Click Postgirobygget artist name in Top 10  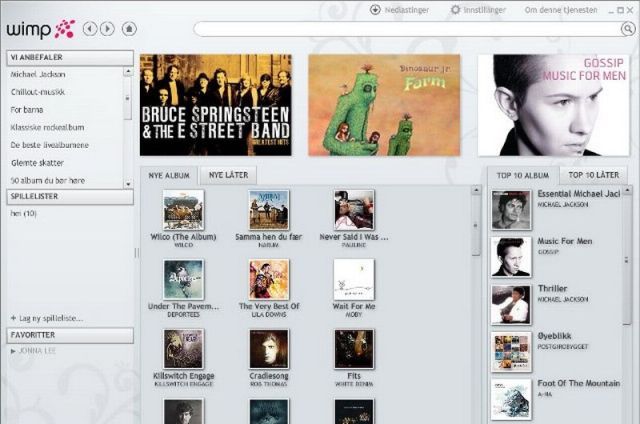[563, 347]
